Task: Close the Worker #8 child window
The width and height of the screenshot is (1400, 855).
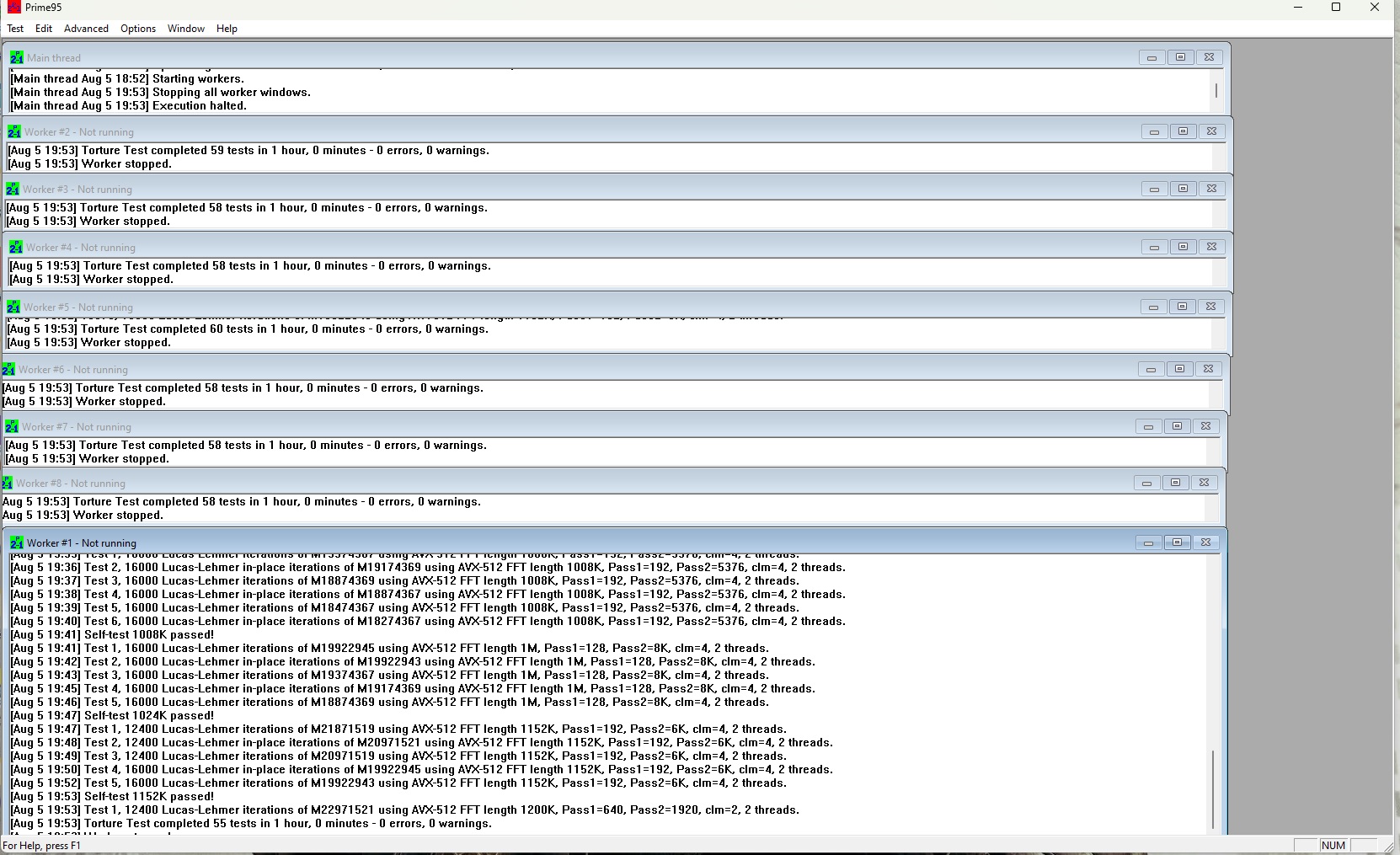Action: pos(1204,483)
